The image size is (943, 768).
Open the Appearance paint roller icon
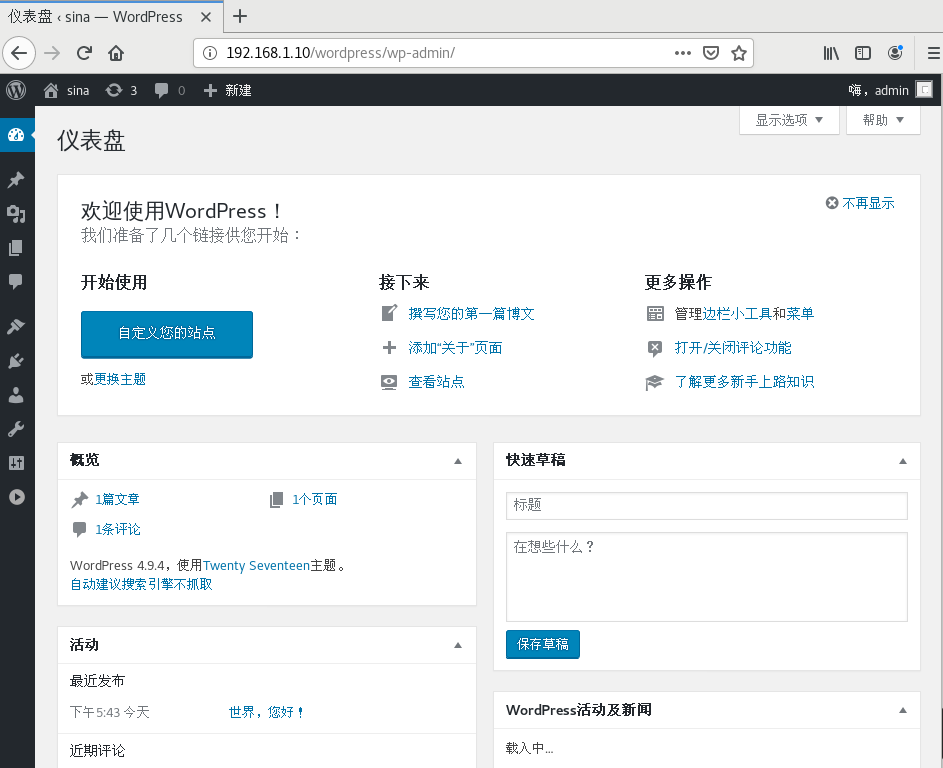16,325
